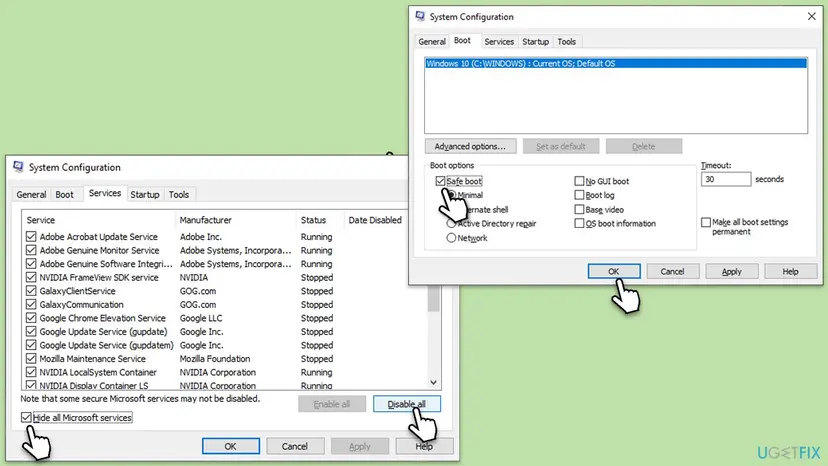Select Active Directory repair radio button
828x466 pixels.
(451, 223)
